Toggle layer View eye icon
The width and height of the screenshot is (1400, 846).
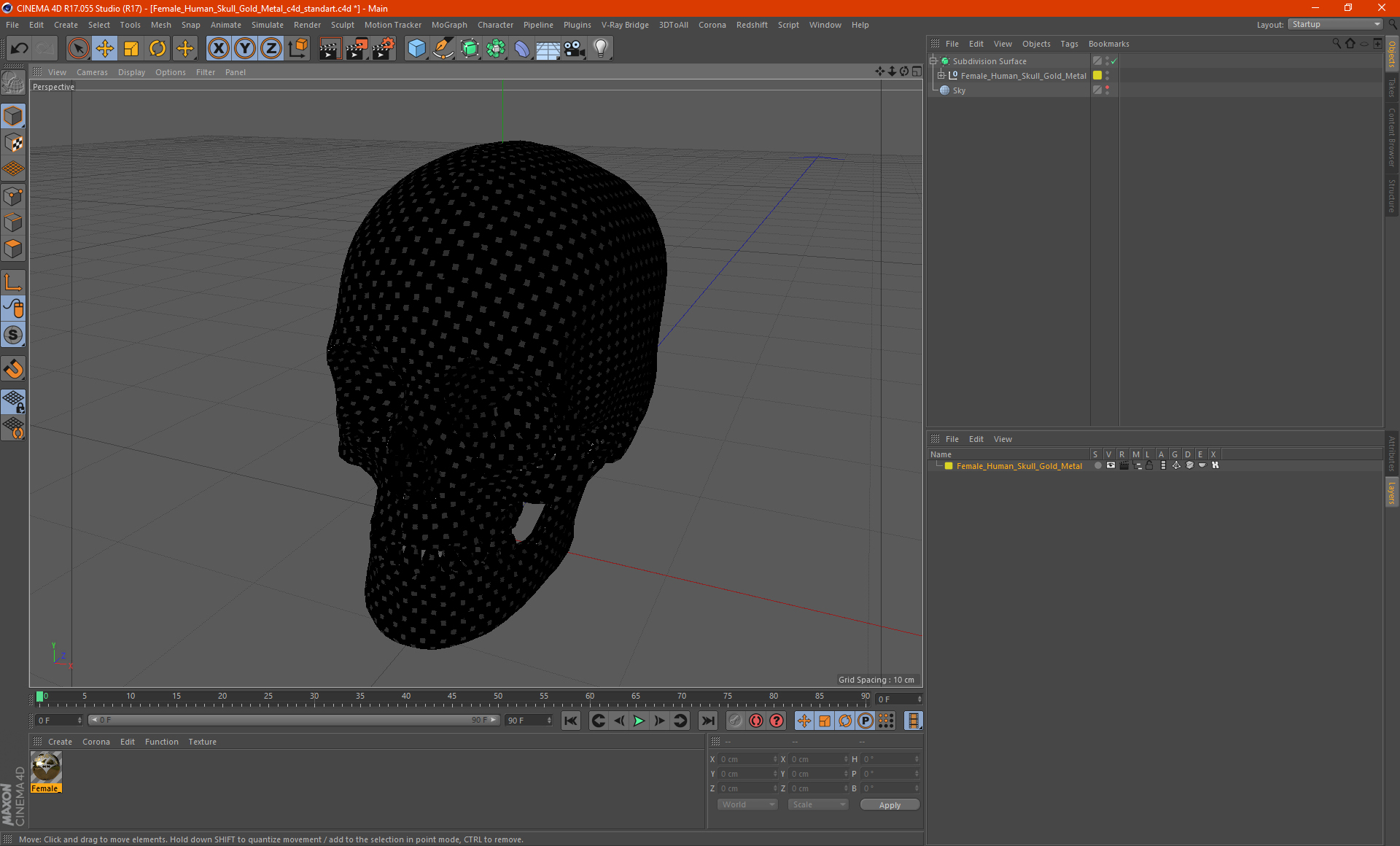pos(1111,465)
